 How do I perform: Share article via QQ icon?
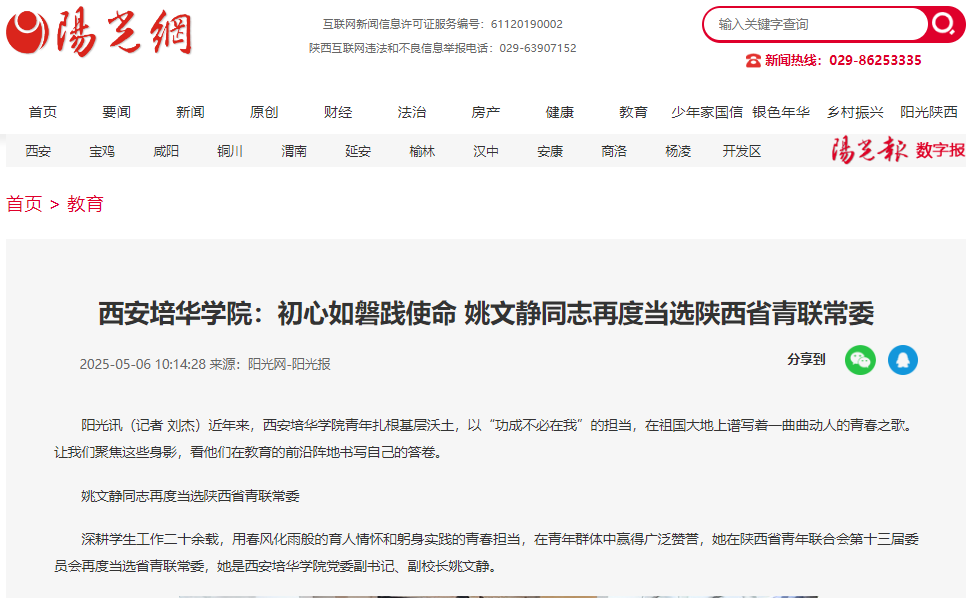click(902, 360)
